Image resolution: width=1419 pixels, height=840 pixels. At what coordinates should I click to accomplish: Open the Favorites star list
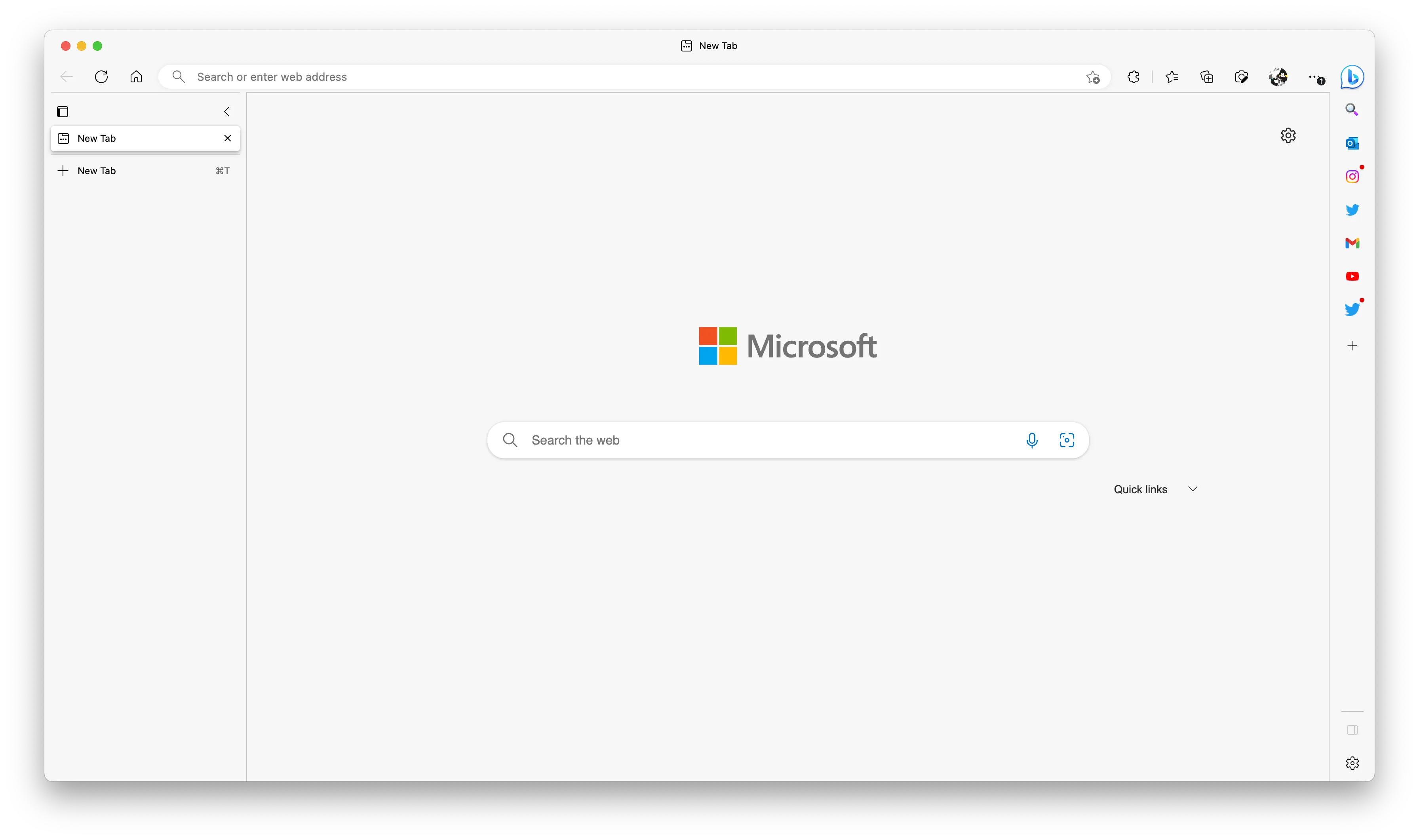tap(1172, 77)
